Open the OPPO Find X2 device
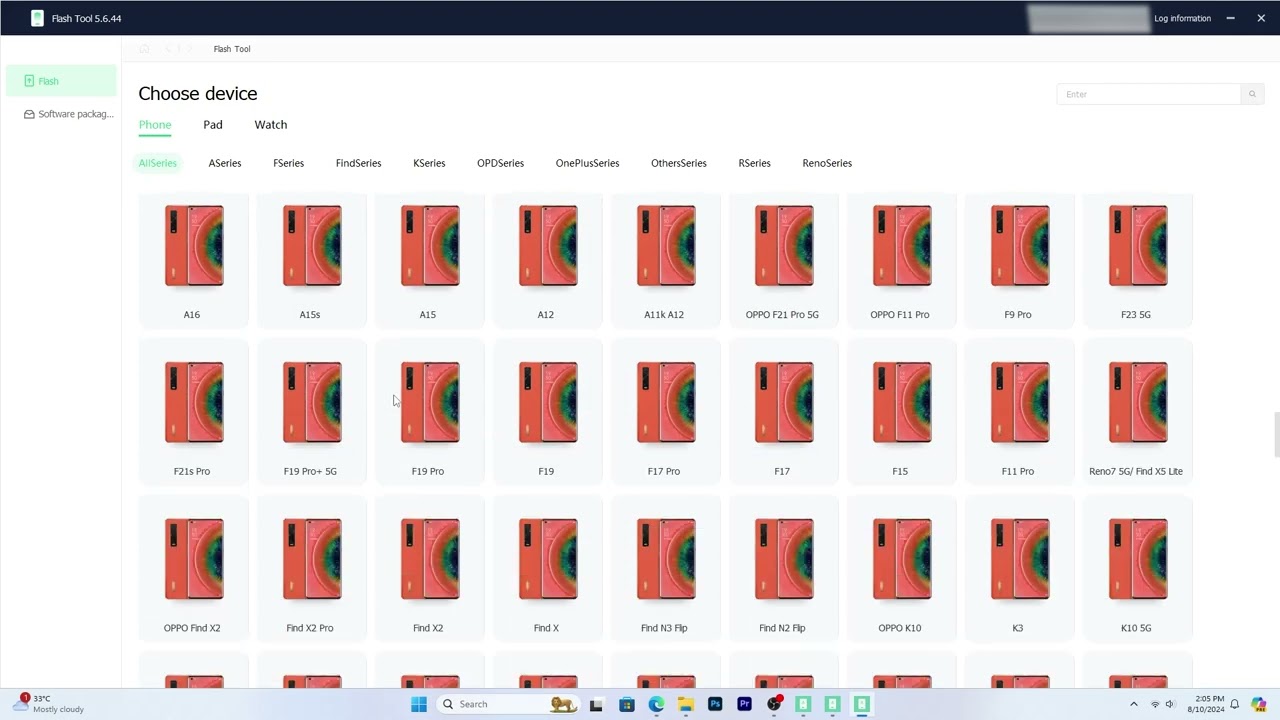The height and width of the screenshot is (720, 1280). [x=193, y=569]
